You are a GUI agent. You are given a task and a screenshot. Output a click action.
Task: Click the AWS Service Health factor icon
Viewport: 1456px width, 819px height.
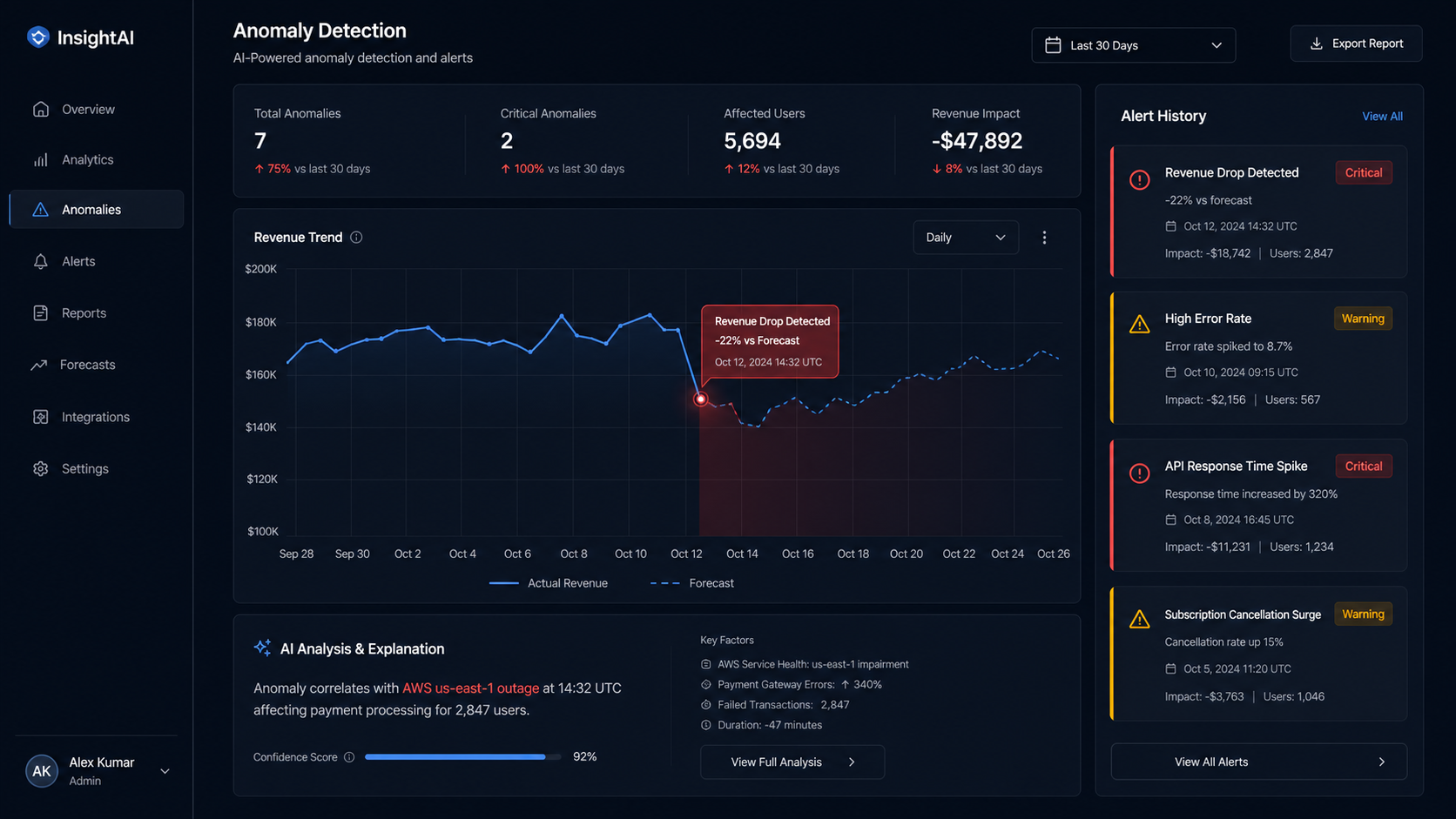click(706, 664)
